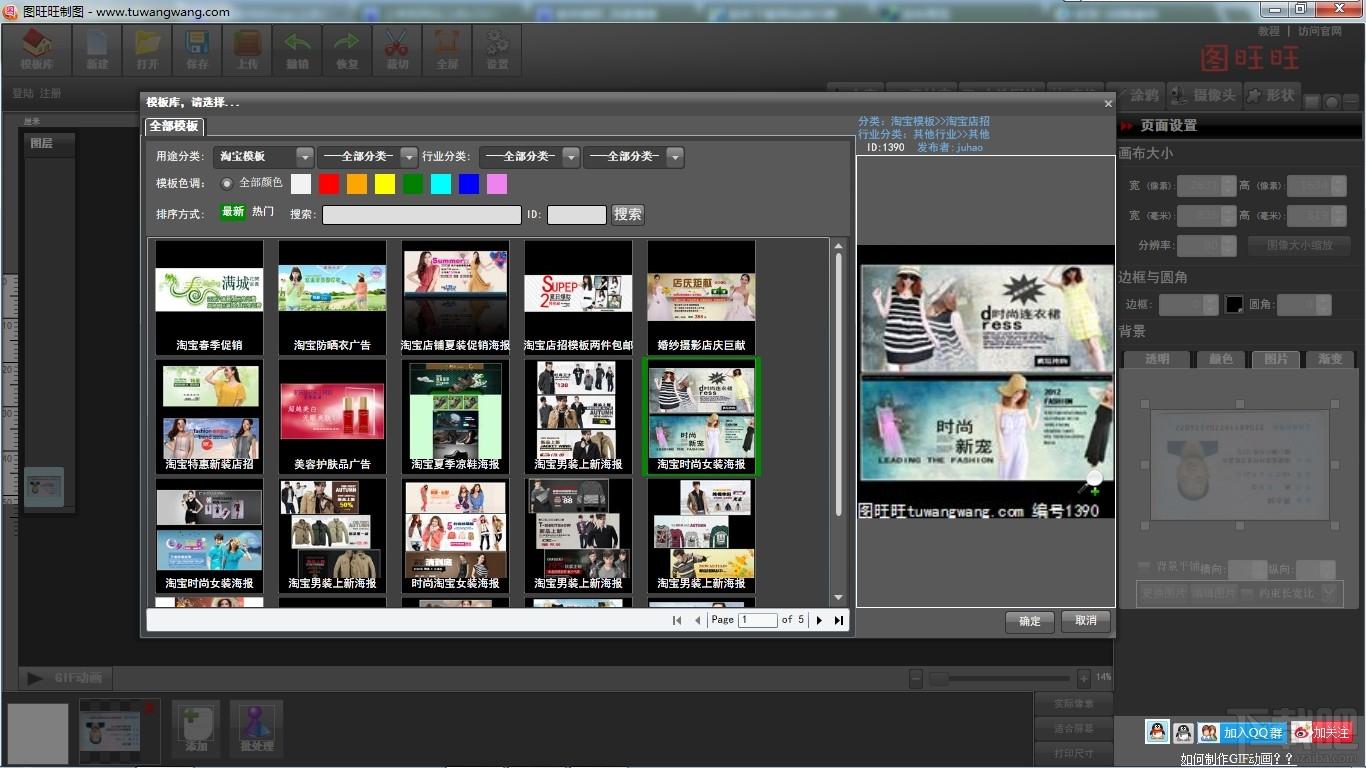Open the second 行业分类 全部分类 dropdown
The image size is (1366, 768).
[x=634, y=157]
